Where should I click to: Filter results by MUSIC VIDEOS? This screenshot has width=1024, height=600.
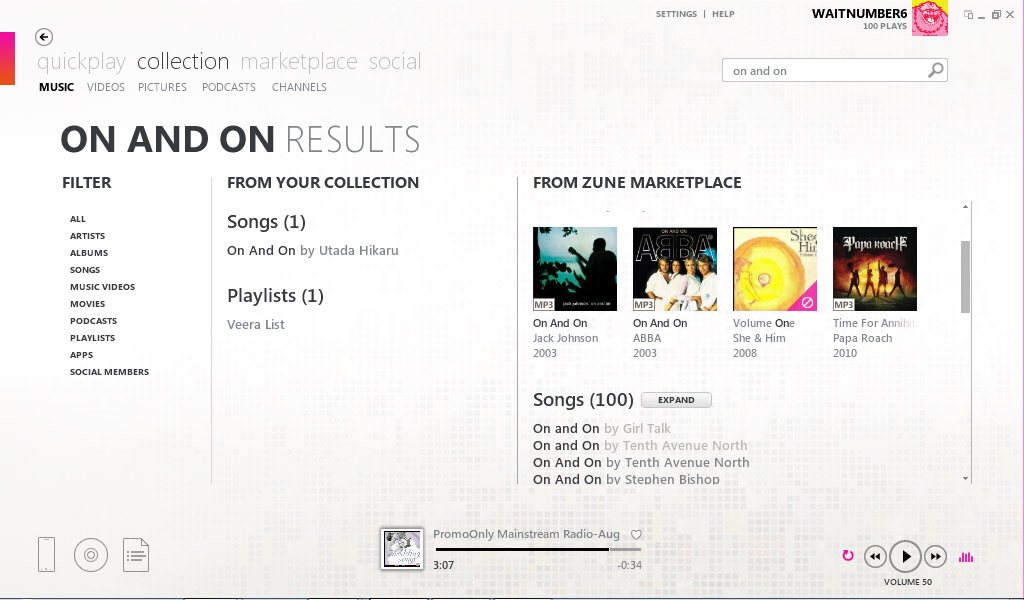[x=103, y=287]
